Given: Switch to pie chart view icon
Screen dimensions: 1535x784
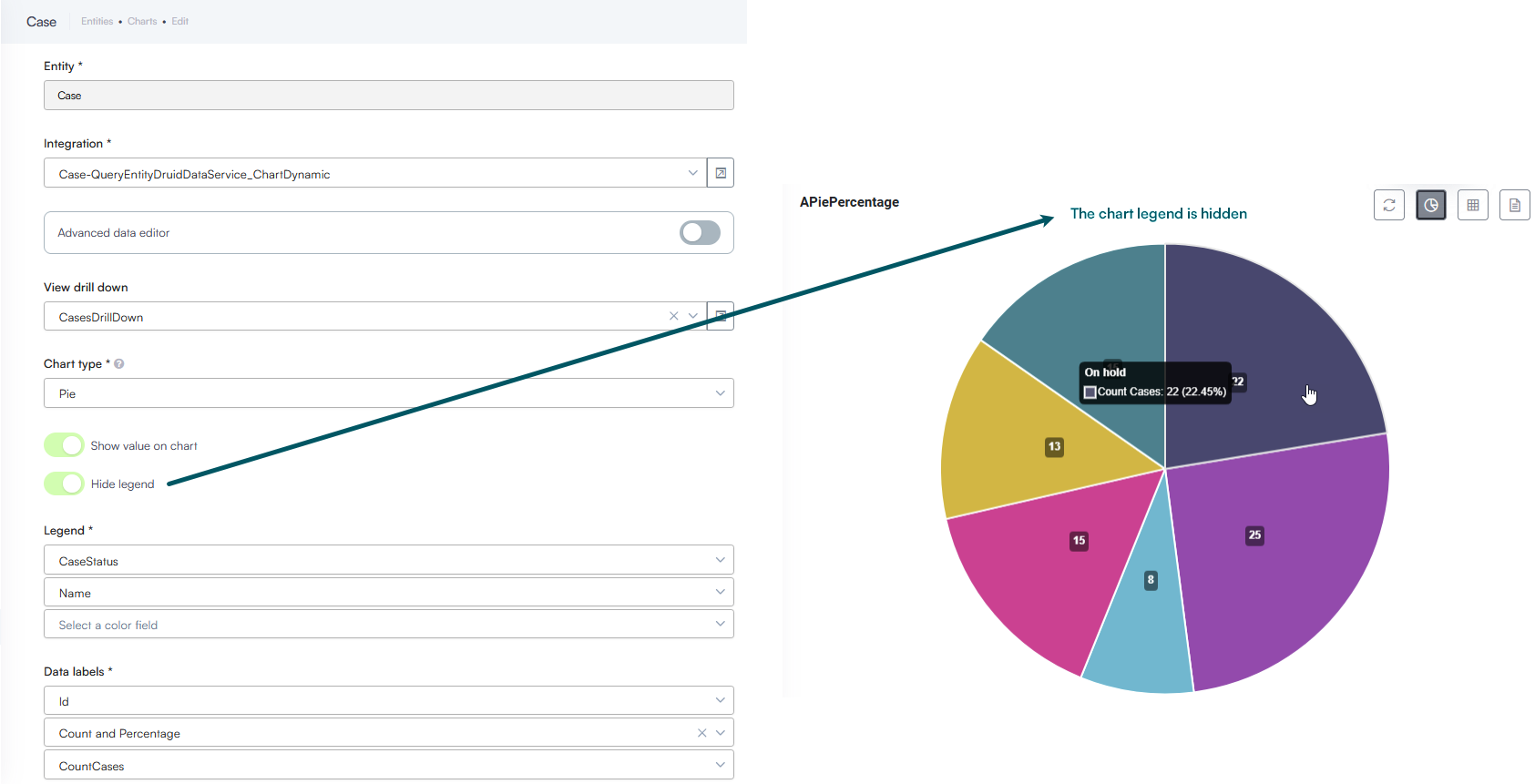Looking at the screenshot, I should (1430, 205).
